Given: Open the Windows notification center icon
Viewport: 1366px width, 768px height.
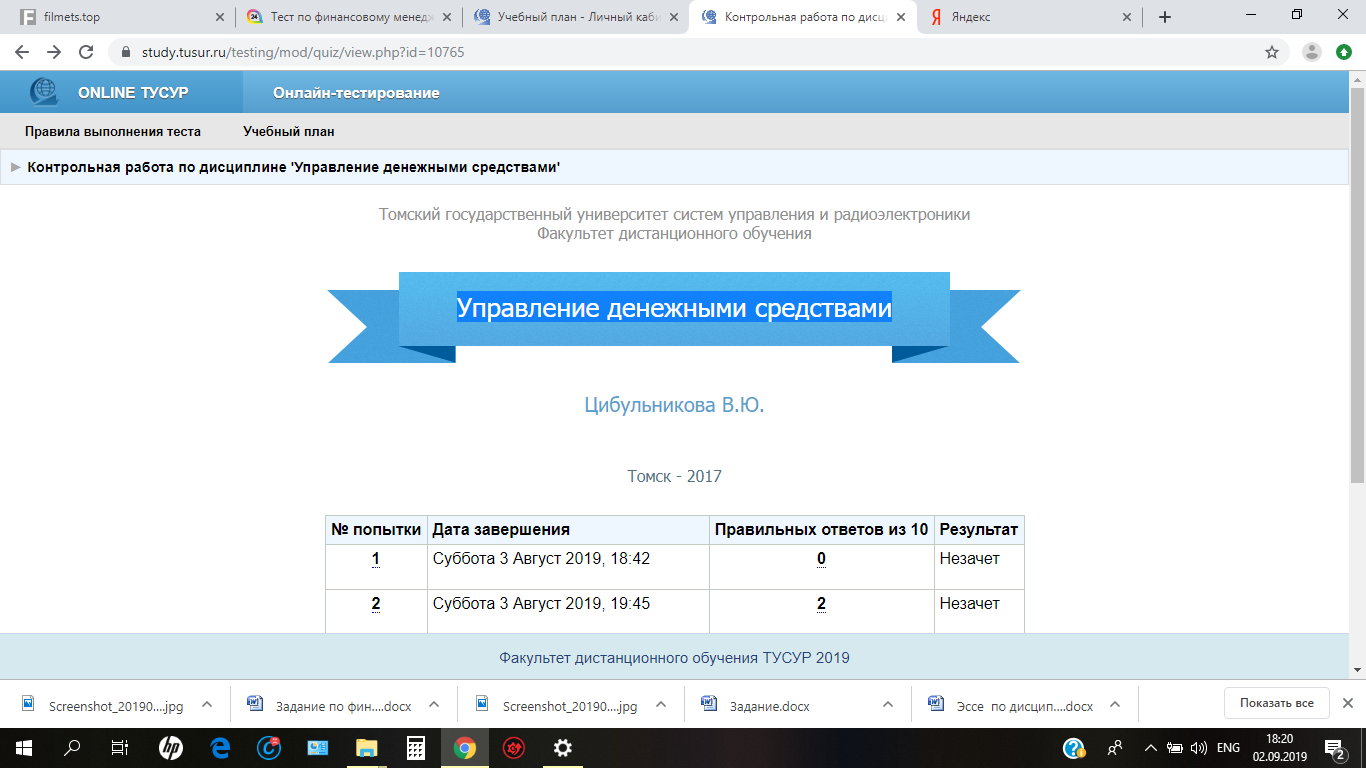Looking at the screenshot, I should tap(1334, 748).
